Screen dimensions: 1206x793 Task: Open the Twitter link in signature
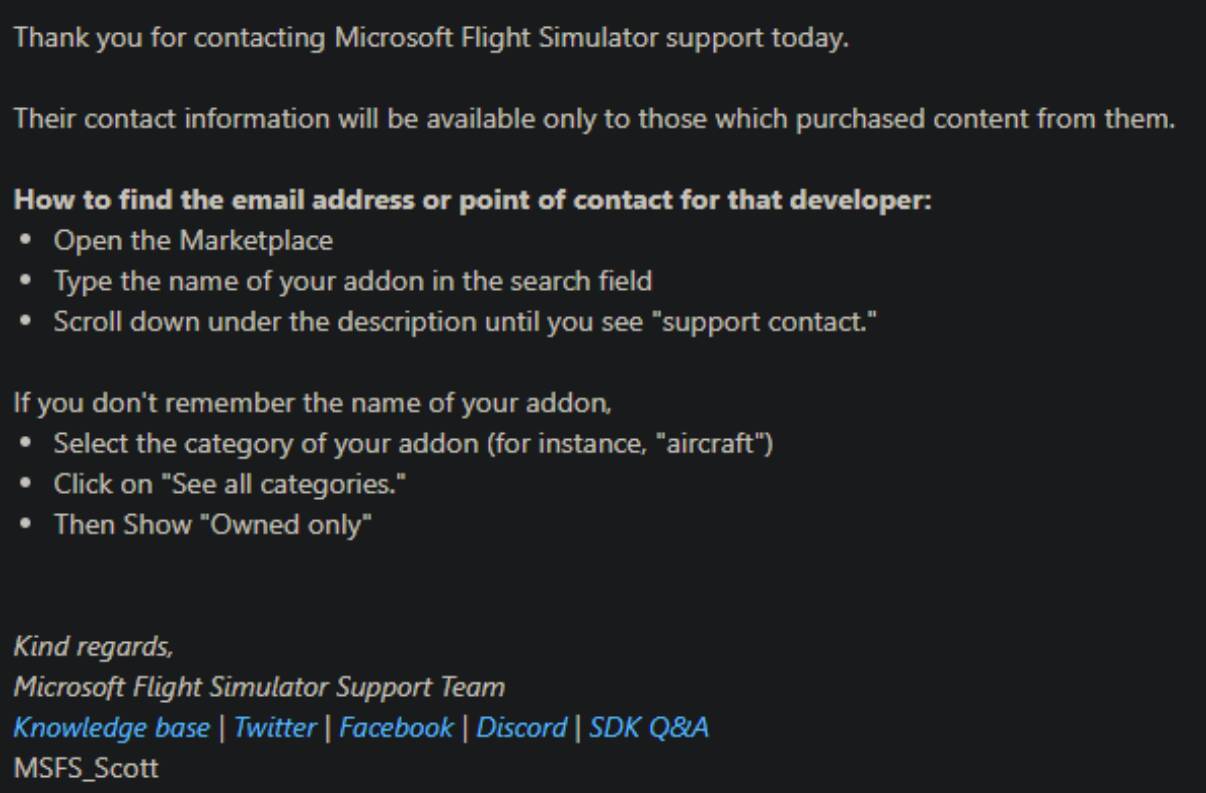pos(275,727)
